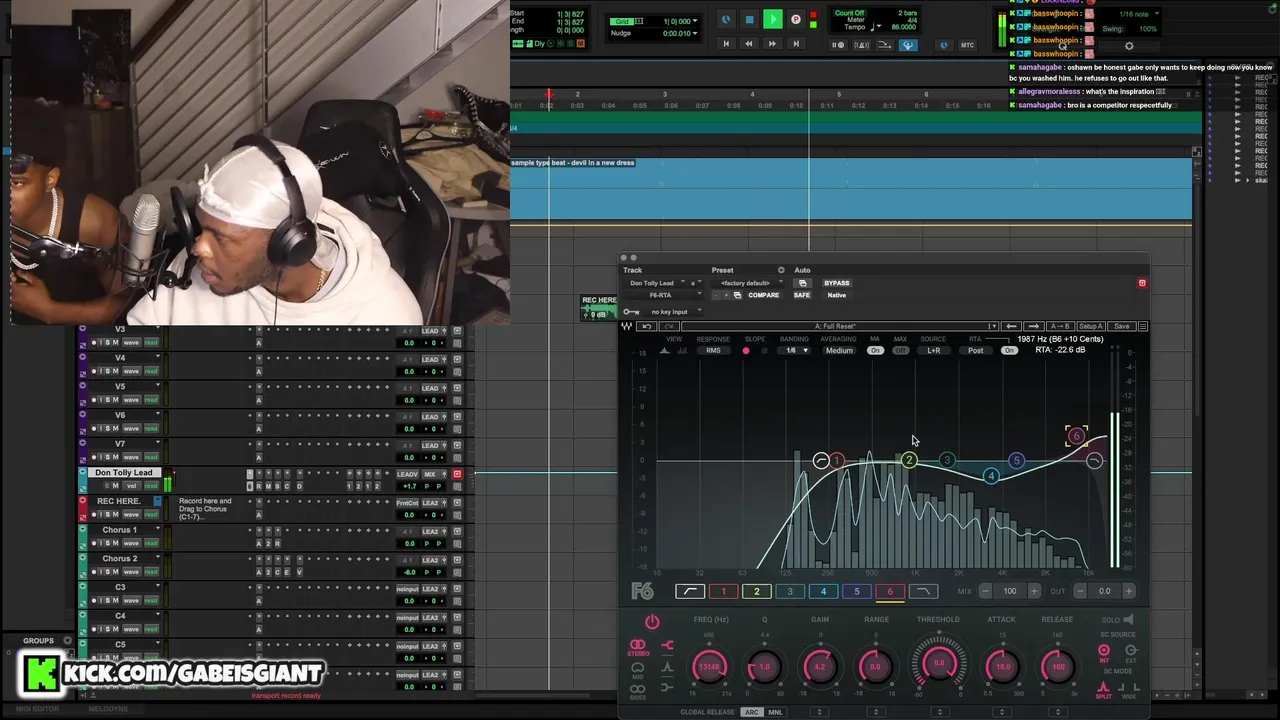Load previous preset with left arrow
Viewport: 1280px width, 720px height.
pos(1011,326)
